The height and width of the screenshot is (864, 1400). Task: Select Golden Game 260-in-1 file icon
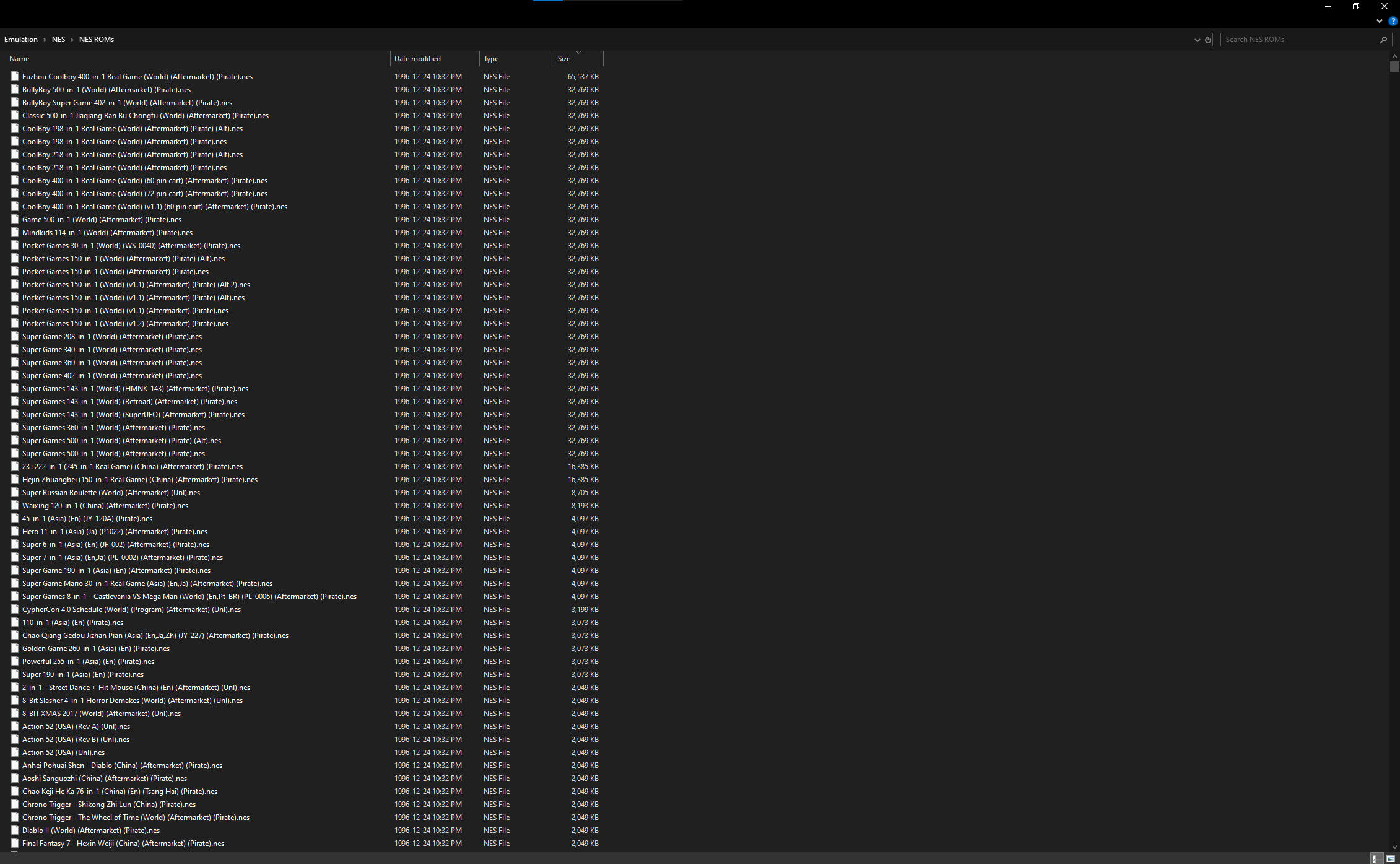coord(14,649)
